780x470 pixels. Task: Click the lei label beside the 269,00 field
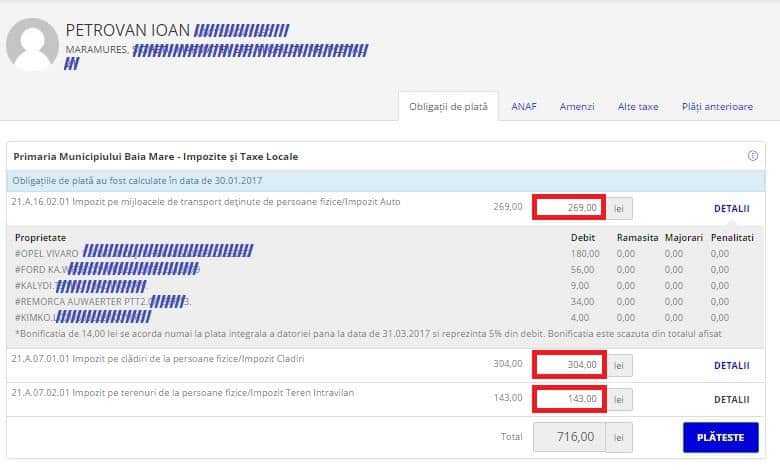point(620,208)
